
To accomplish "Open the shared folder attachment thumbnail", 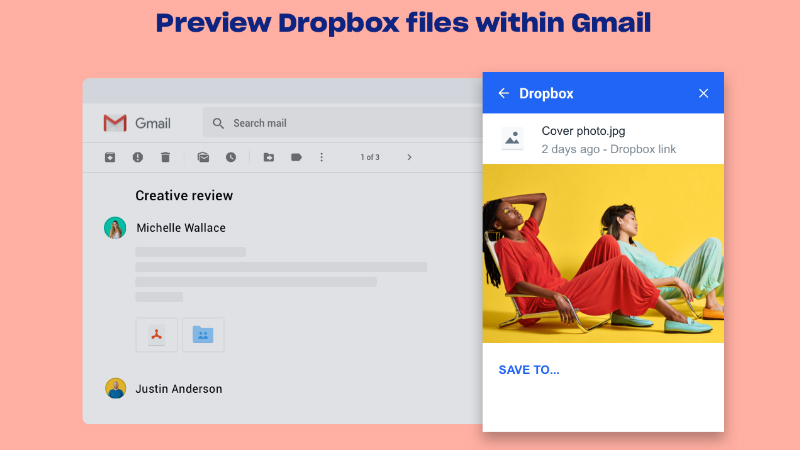I will click(203, 335).
